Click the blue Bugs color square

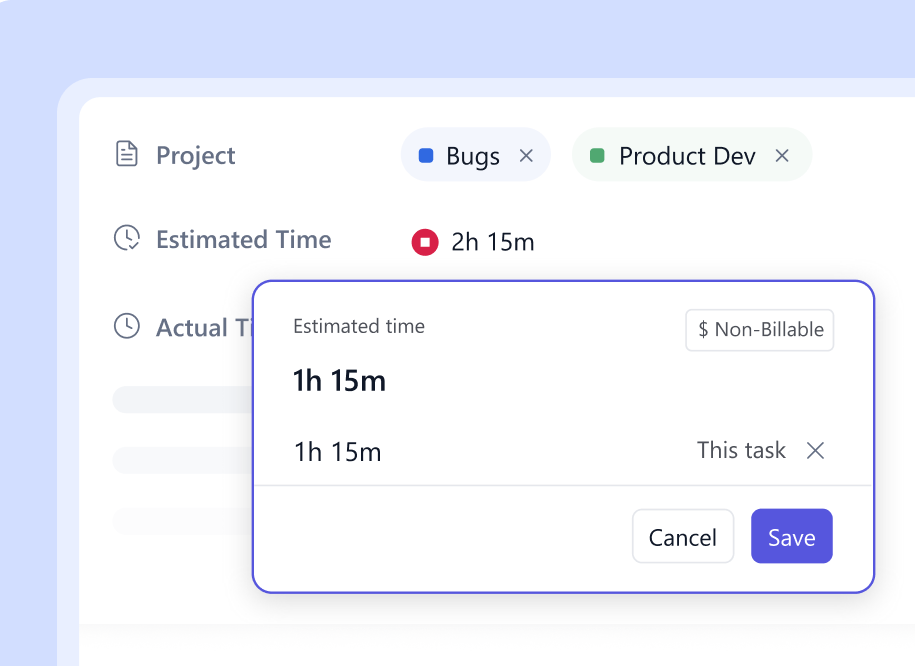(426, 156)
